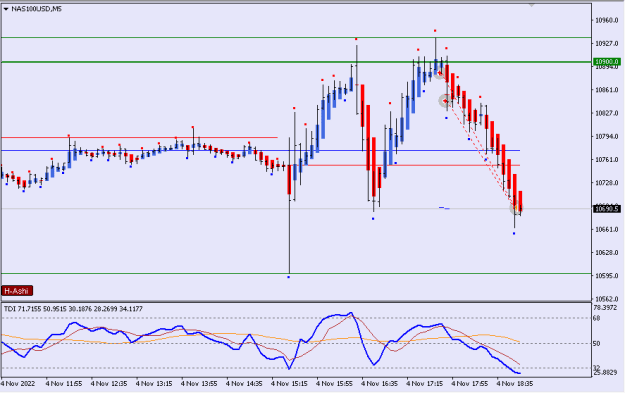Click the TDI indicator values label
625x393 pixels.
pos(73,309)
